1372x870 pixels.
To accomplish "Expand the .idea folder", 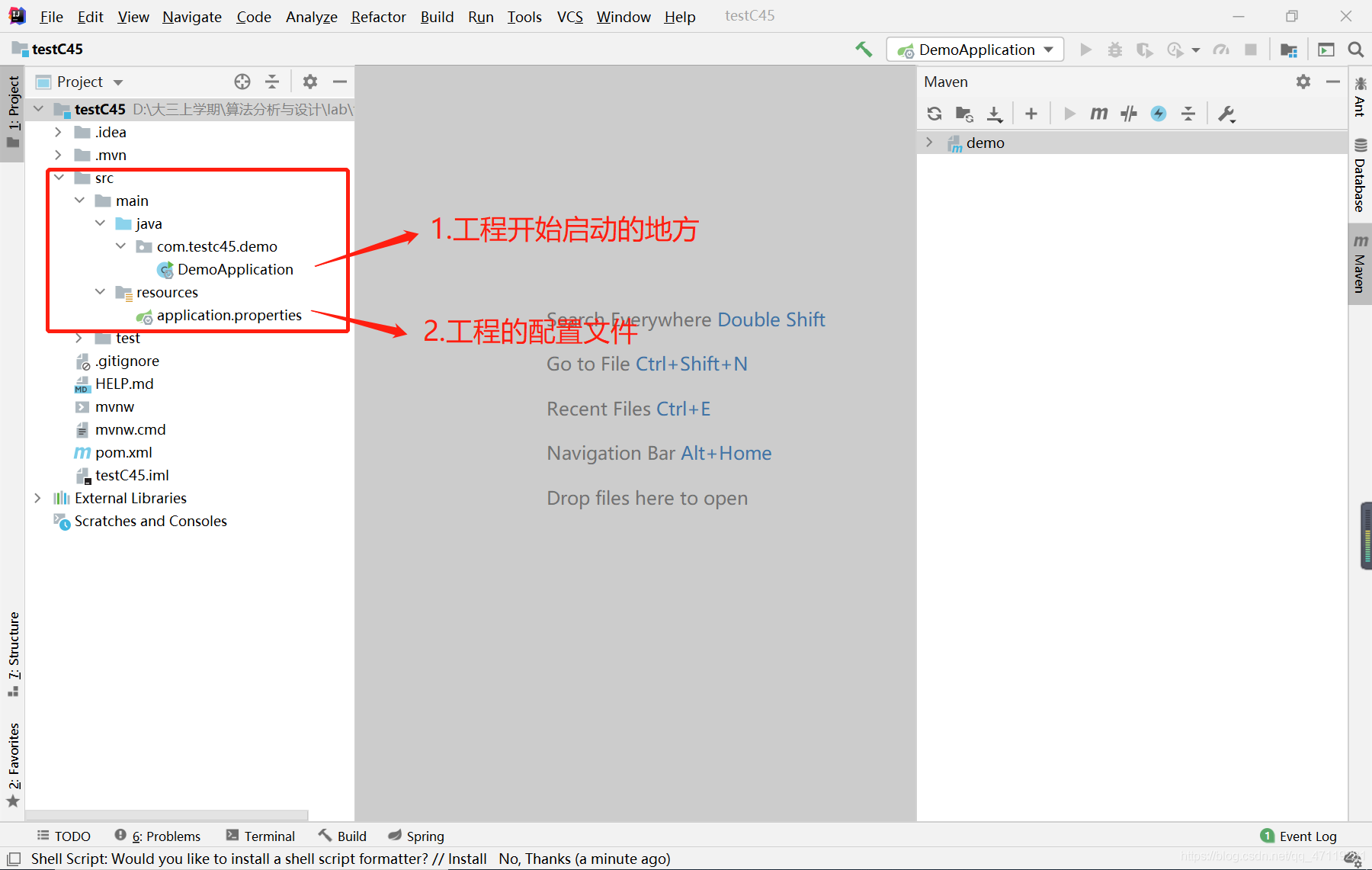I will (x=59, y=132).
